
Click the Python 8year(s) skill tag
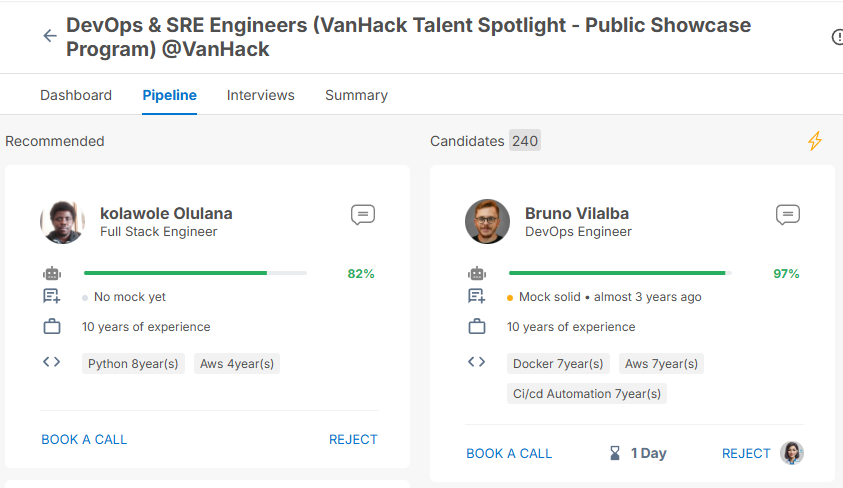[133, 364]
